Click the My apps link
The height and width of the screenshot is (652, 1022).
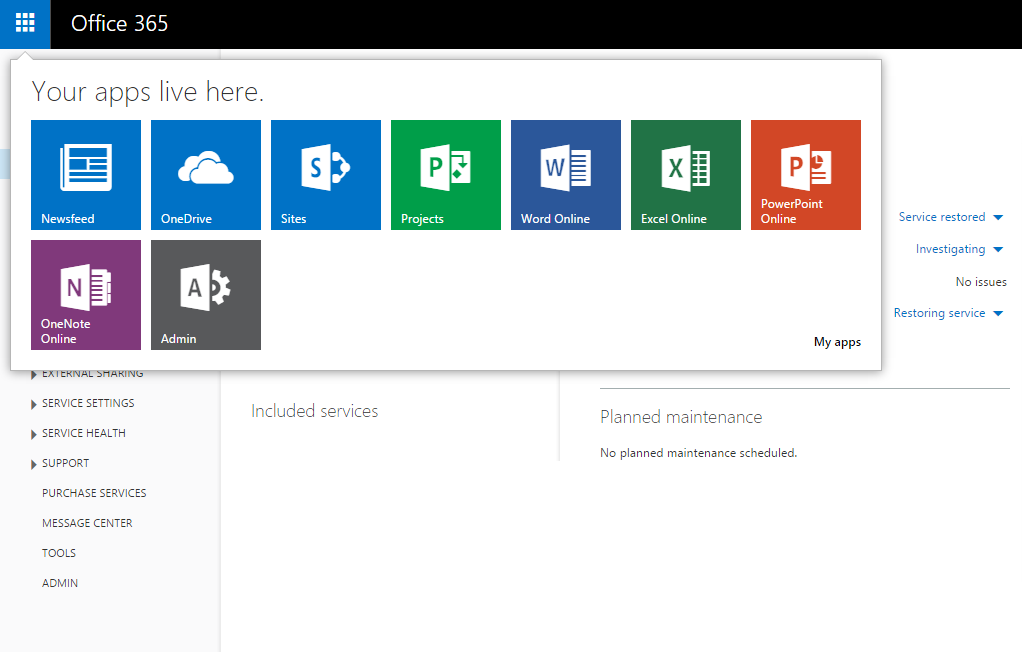pos(837,341)
